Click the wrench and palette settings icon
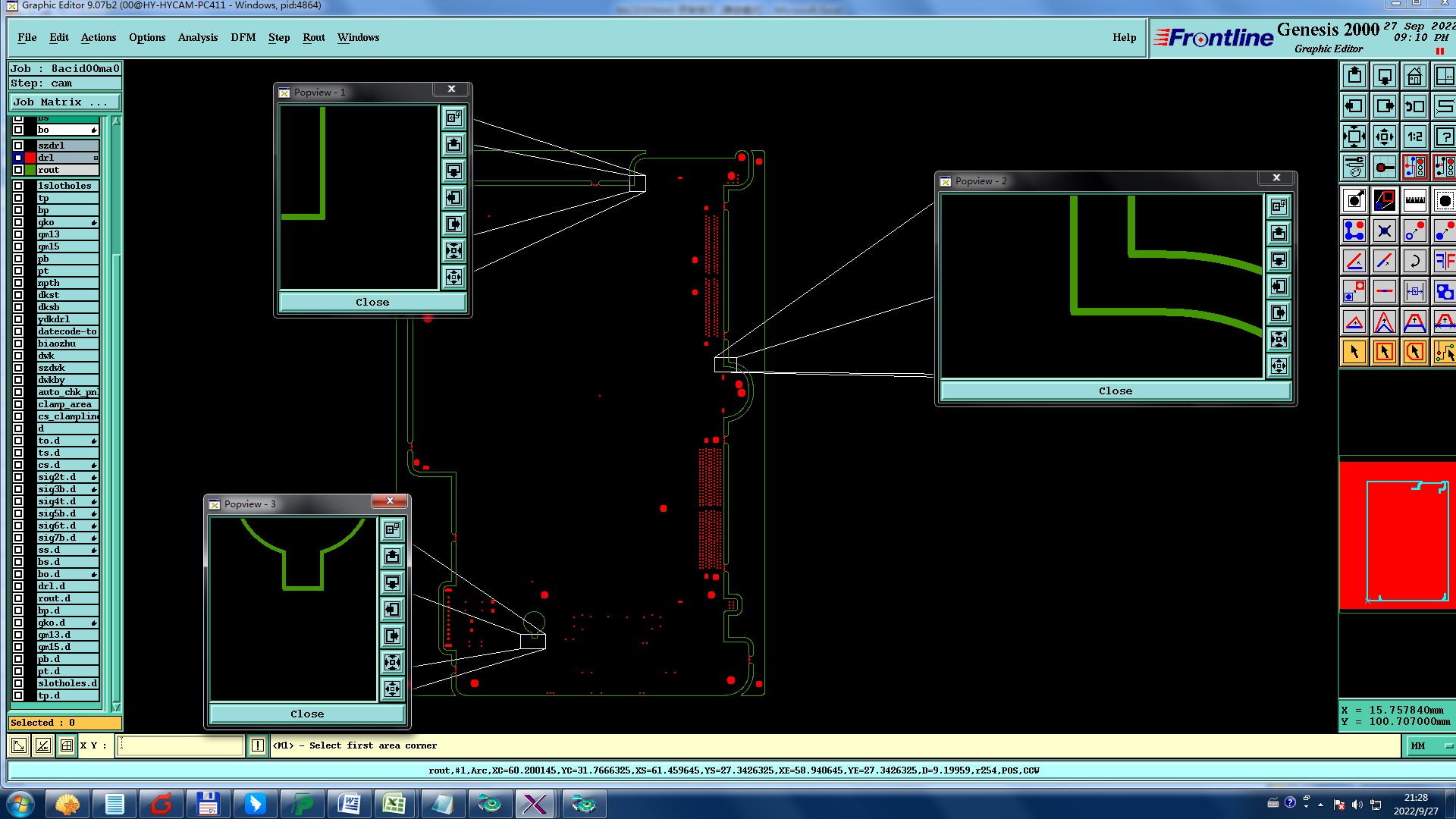 [x=1354, y=167]
